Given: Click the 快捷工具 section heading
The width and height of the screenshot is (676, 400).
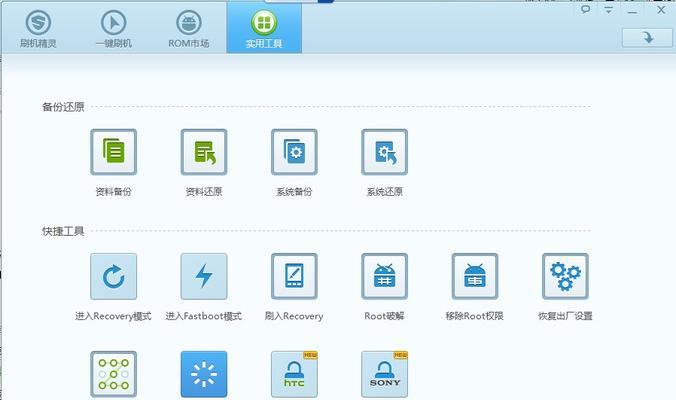Looking at the screenshot, I should click(x=63, y=231).
